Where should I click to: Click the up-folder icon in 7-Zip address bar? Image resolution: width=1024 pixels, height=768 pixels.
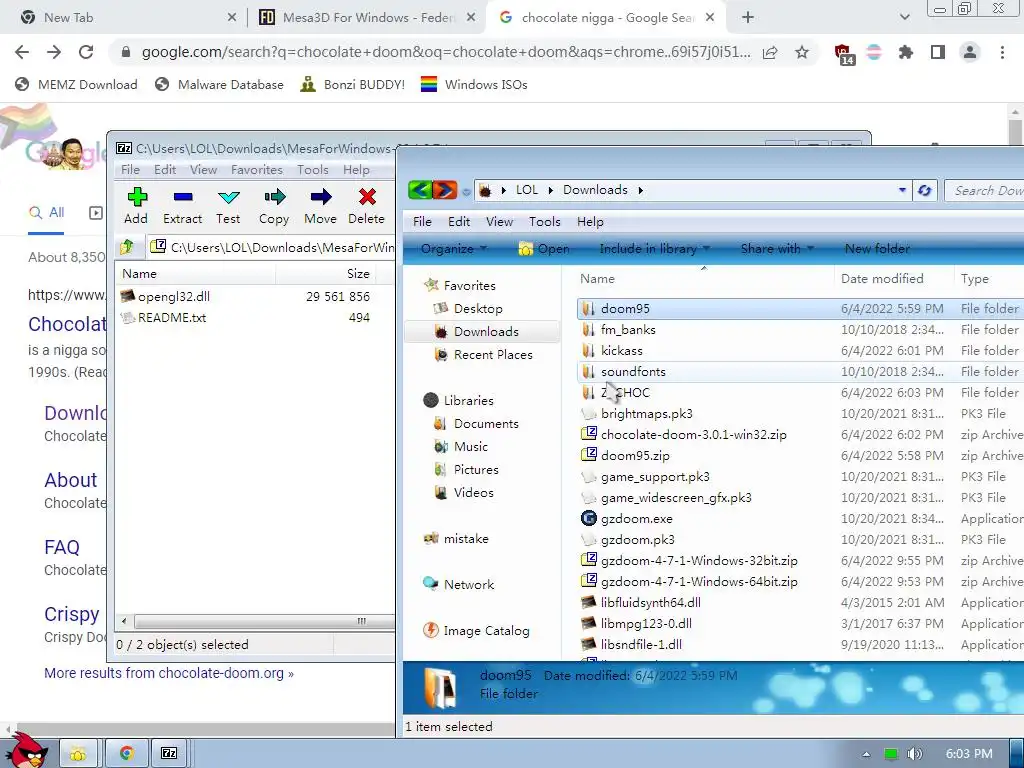[x=127, y=247]
